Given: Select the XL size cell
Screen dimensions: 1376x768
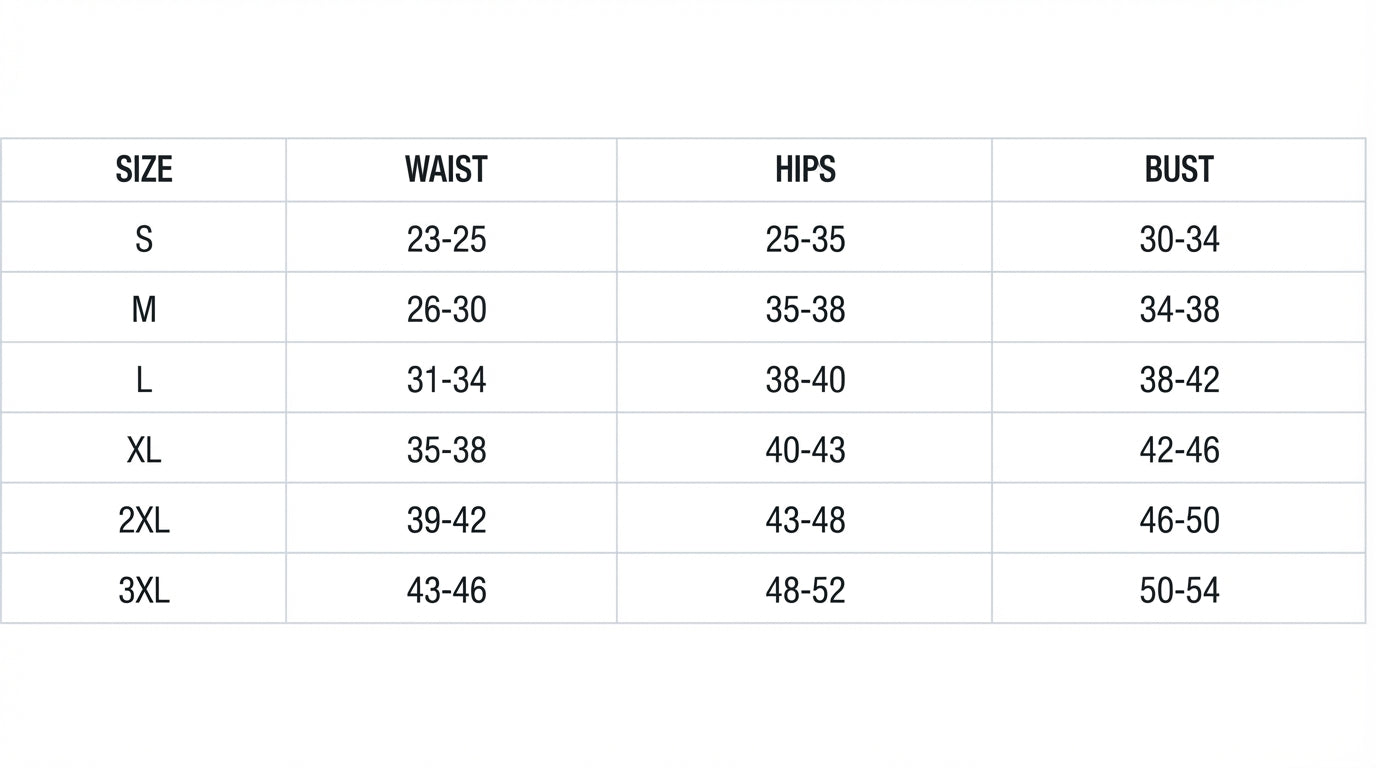Looking at the screenshot, I should (x=144, y=449).
